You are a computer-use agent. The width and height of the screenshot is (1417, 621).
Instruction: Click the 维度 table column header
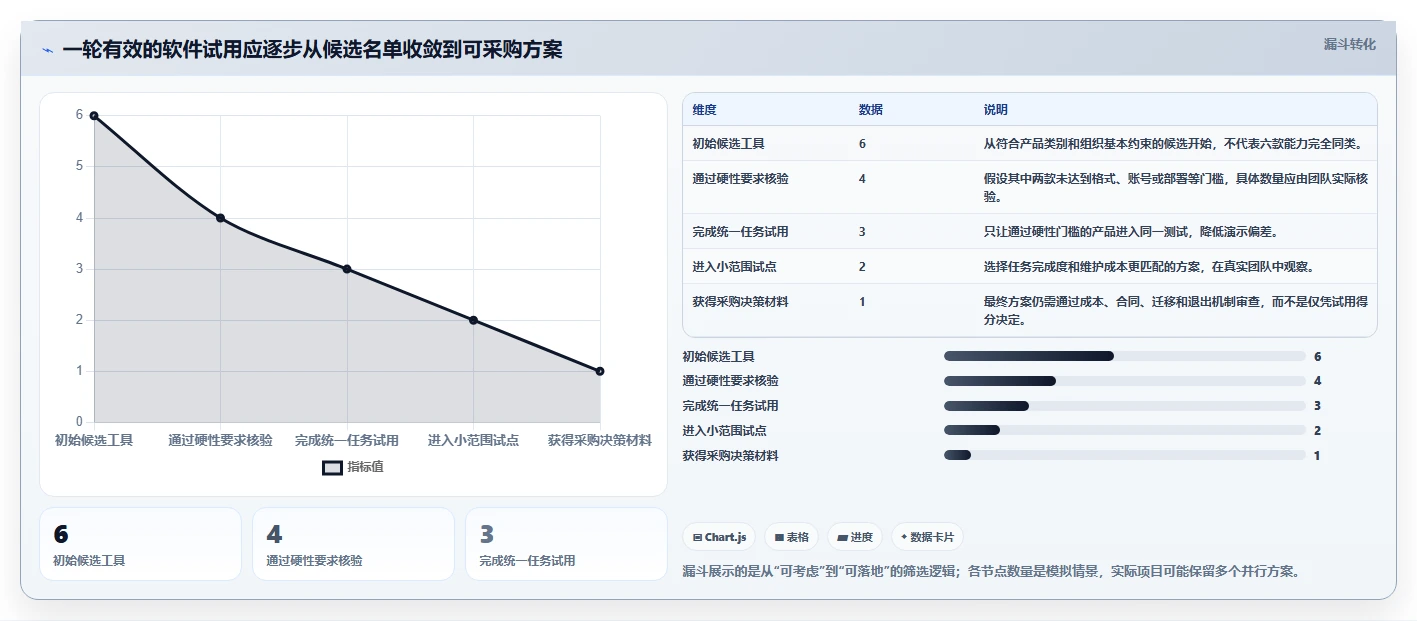click(x=704, y=110)
